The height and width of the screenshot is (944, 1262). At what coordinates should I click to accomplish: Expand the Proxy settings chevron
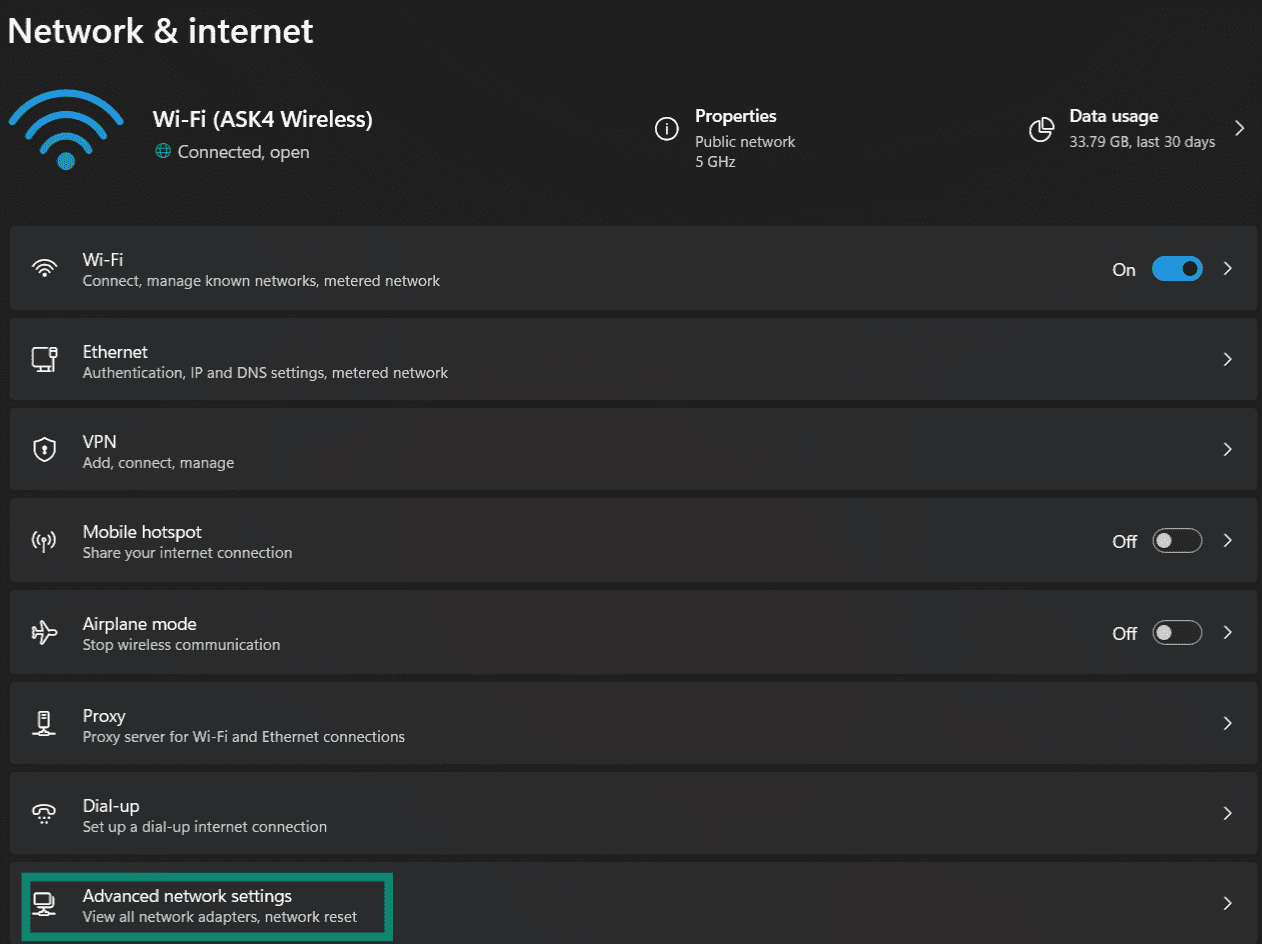click(x=1228, y=723)
